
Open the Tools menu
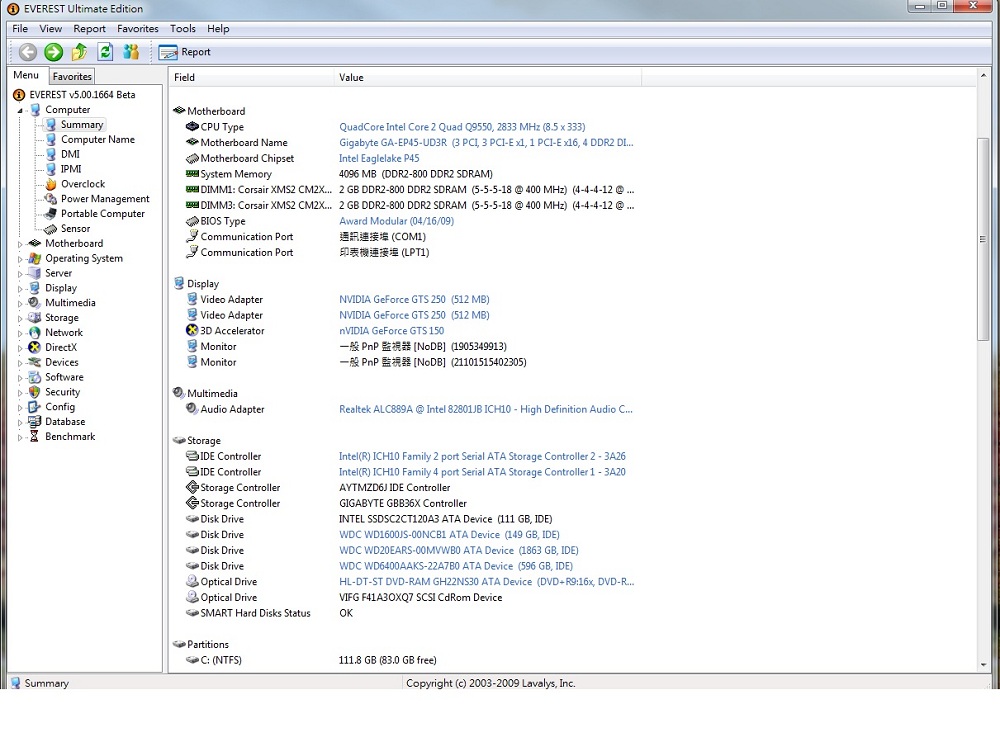click(182, 29)
